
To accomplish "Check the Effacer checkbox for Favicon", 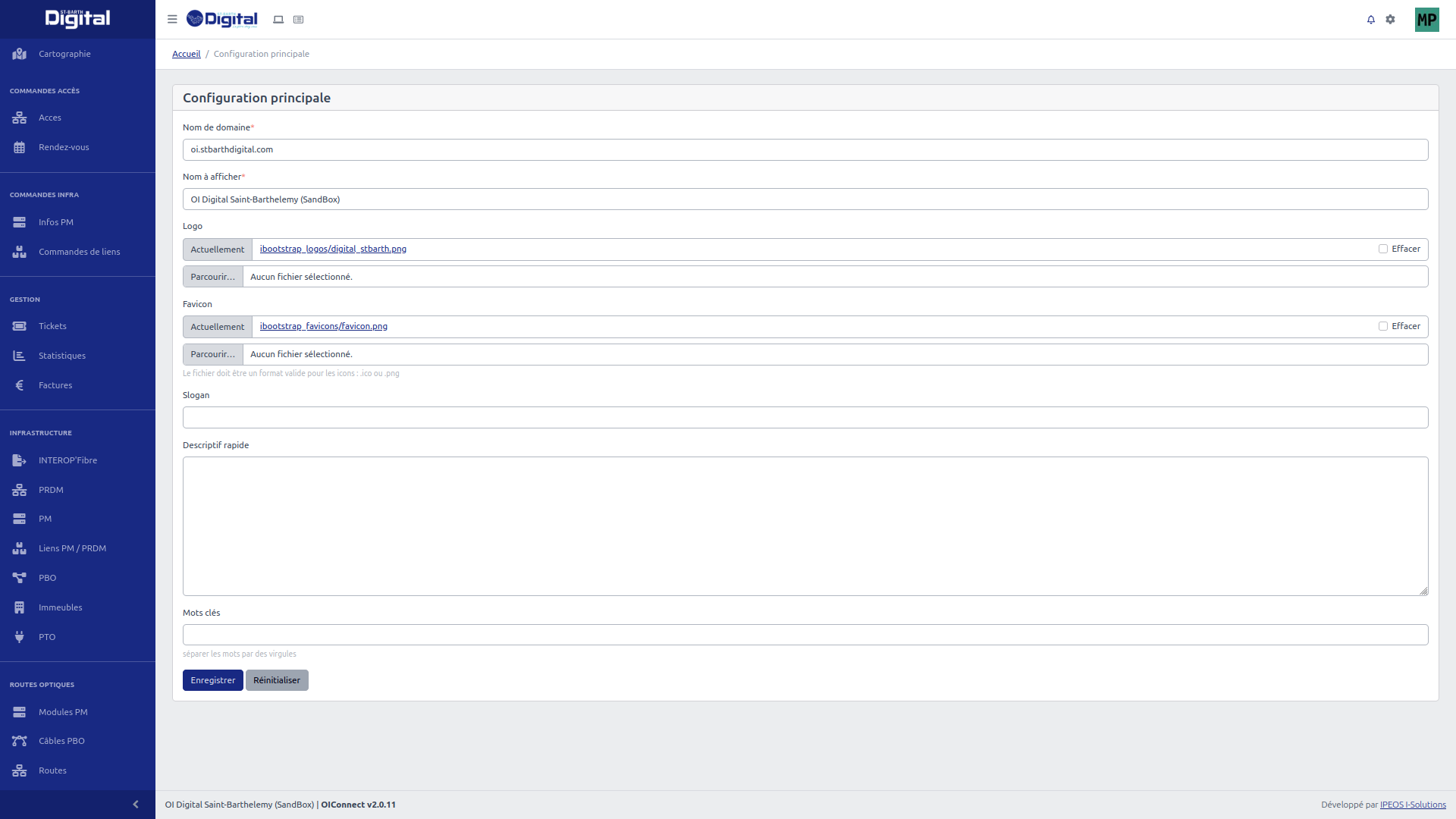I will point(1383,326).
